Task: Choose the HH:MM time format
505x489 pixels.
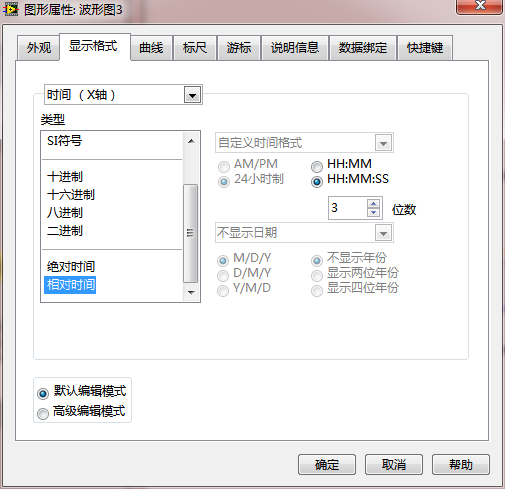Action: point(317,166)
